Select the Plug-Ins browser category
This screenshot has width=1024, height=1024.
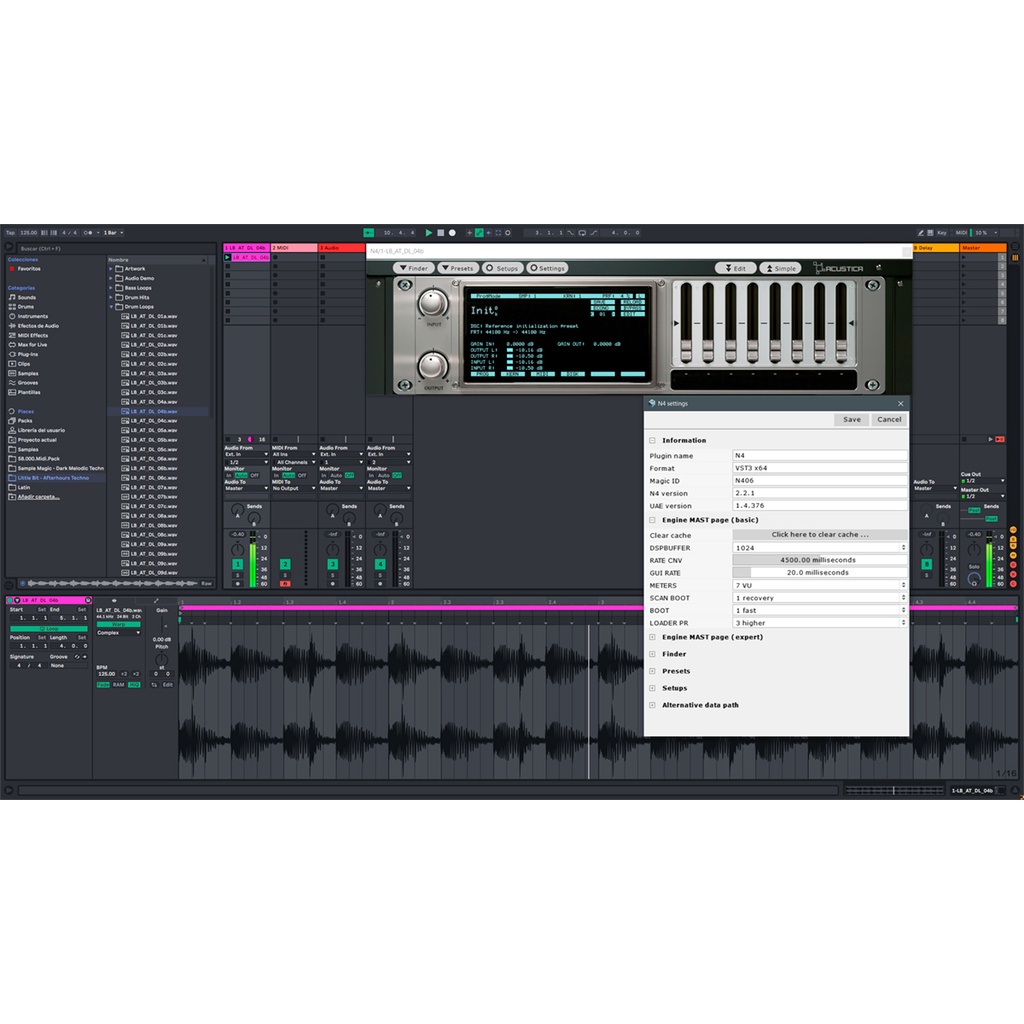28,354
